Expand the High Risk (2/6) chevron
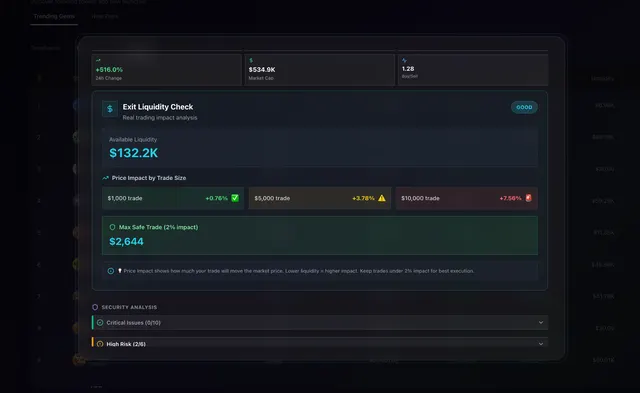Image resolution: width=640 pixels, height=393 pixels. [541, 344]
